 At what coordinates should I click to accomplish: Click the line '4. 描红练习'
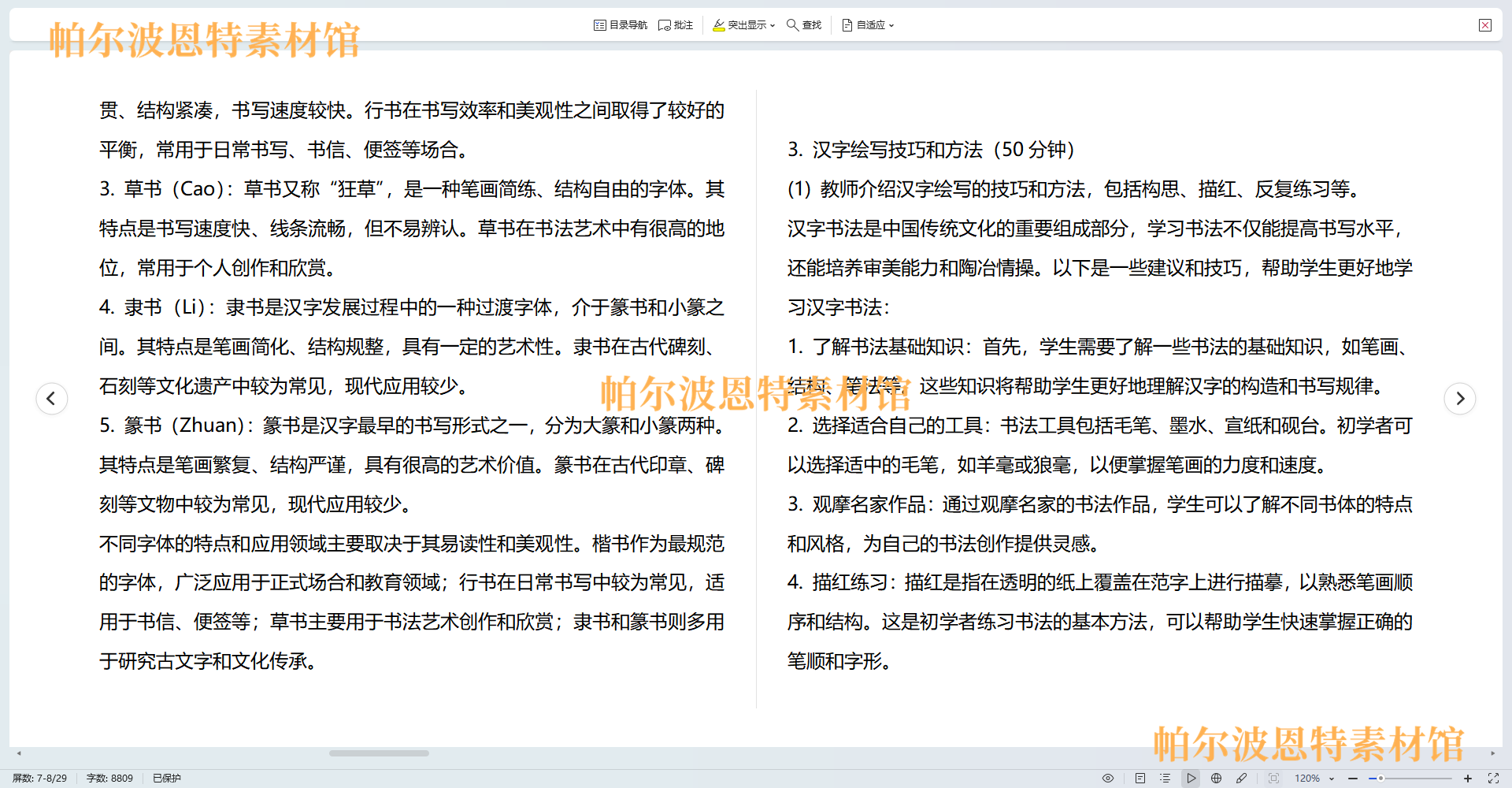(1100, 582)
